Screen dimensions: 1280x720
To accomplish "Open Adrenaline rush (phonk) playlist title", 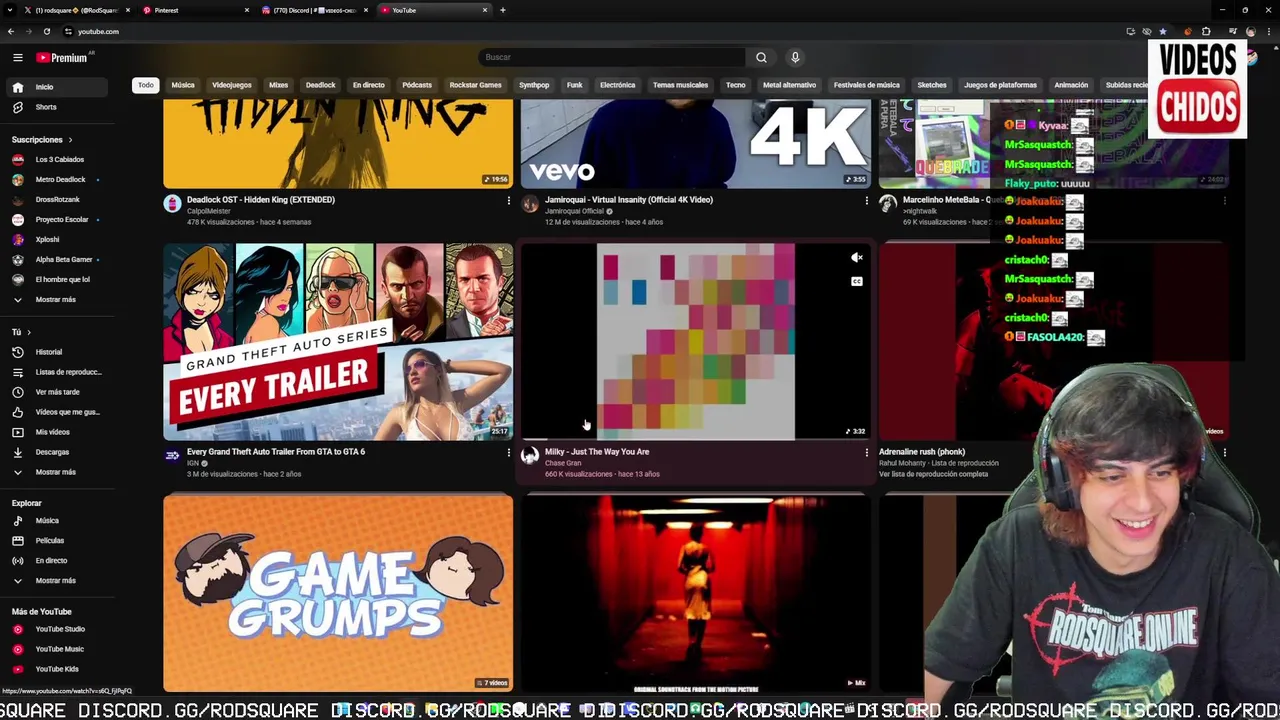I will 922,452.
